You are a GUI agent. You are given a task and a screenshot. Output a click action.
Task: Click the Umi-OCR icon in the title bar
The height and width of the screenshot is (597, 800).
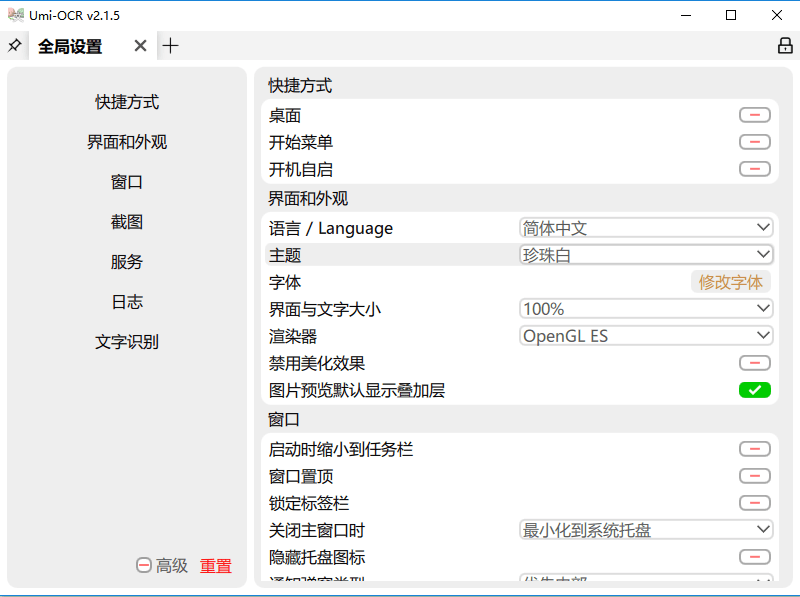(x=14, y=14)
